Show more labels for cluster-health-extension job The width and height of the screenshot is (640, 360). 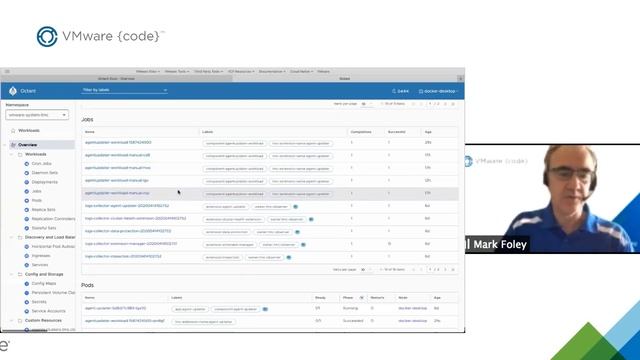tap(311, 220)
